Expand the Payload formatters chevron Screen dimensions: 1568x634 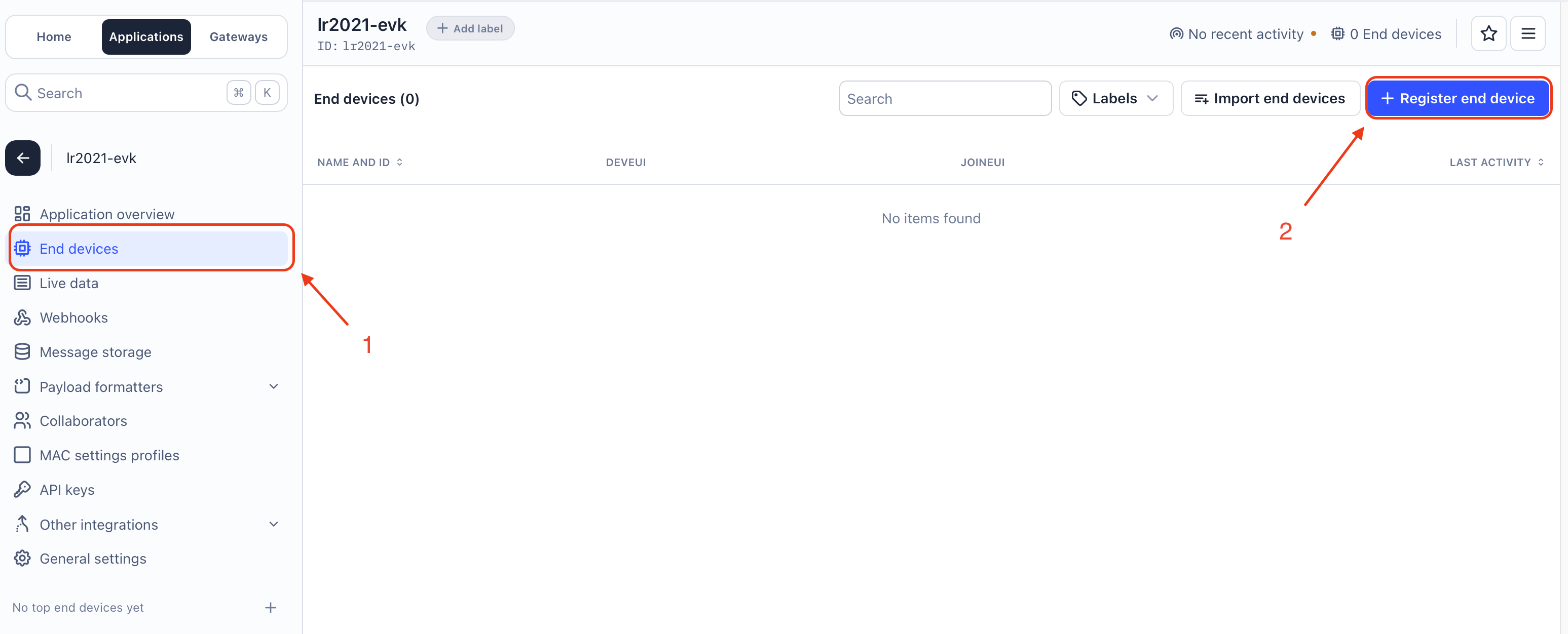pos(273,386)
